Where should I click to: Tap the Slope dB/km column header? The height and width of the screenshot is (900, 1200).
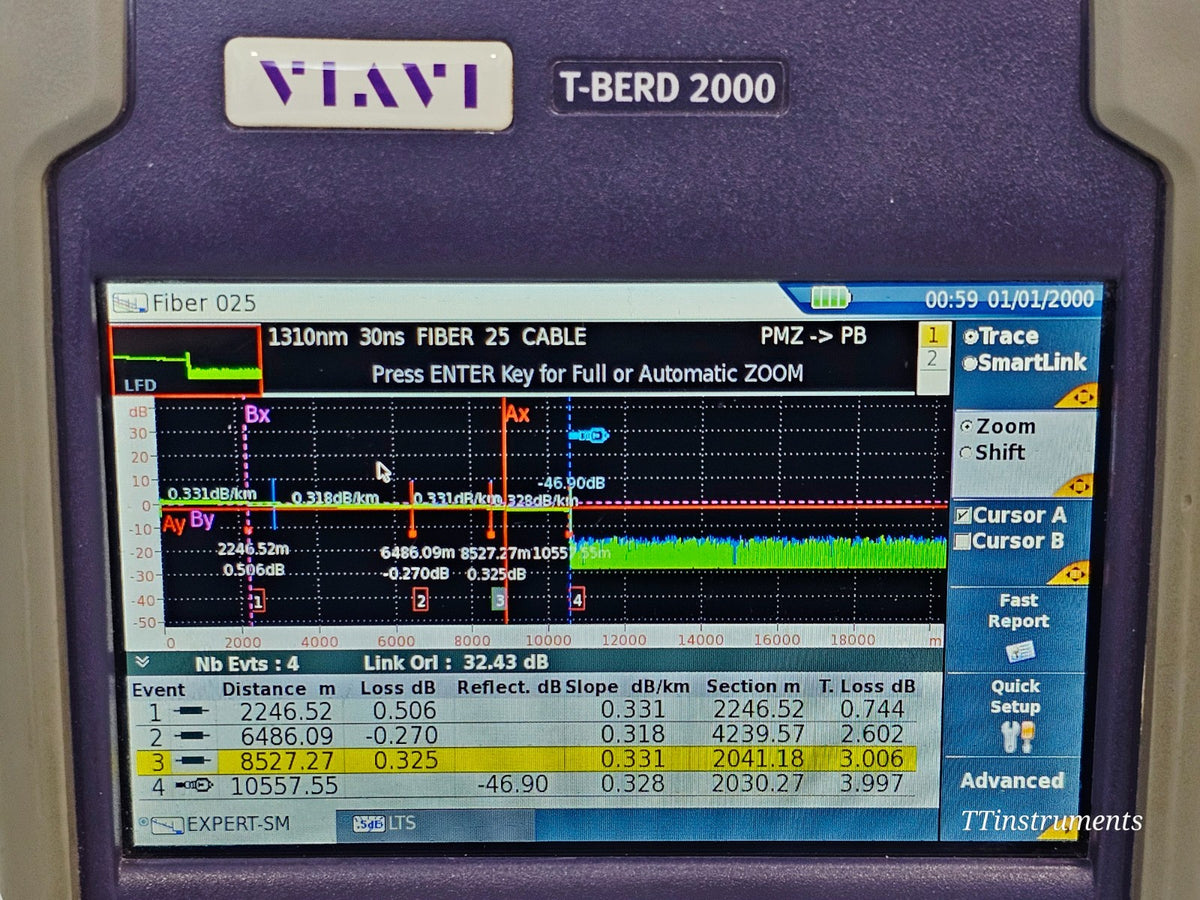coord(629,687)
